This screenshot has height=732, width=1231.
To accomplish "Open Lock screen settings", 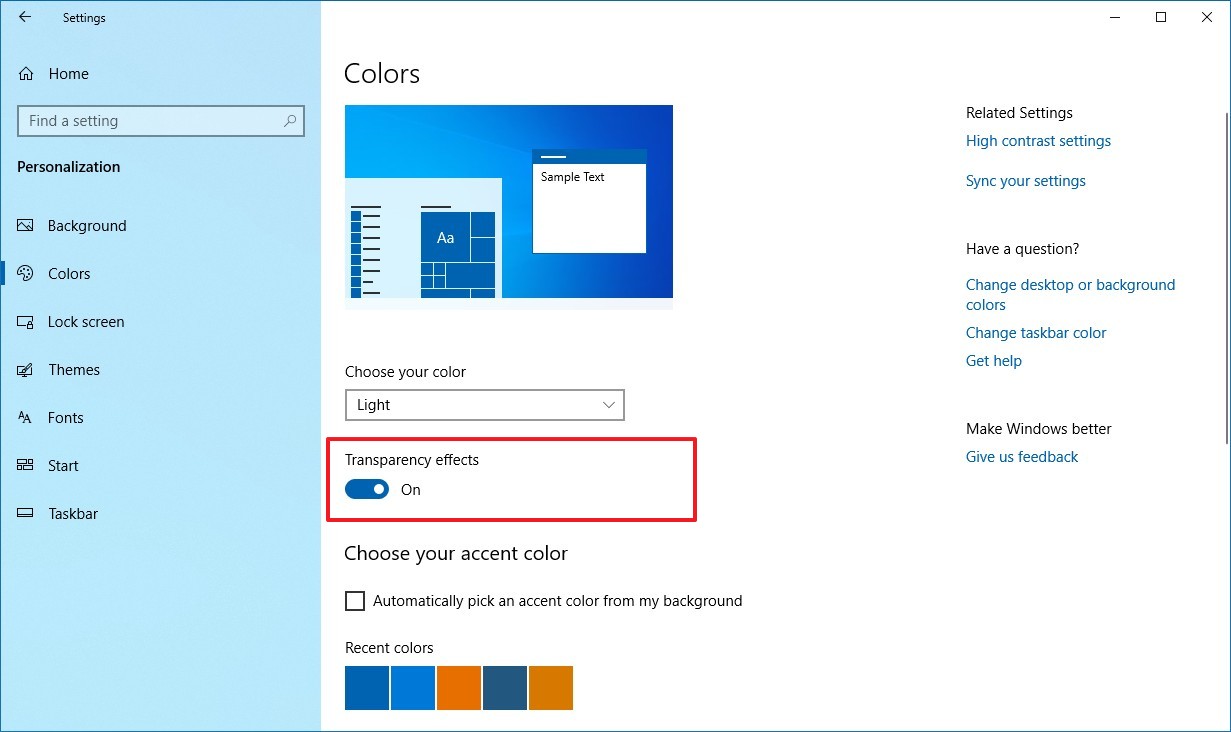I will [x=85, y=321].
